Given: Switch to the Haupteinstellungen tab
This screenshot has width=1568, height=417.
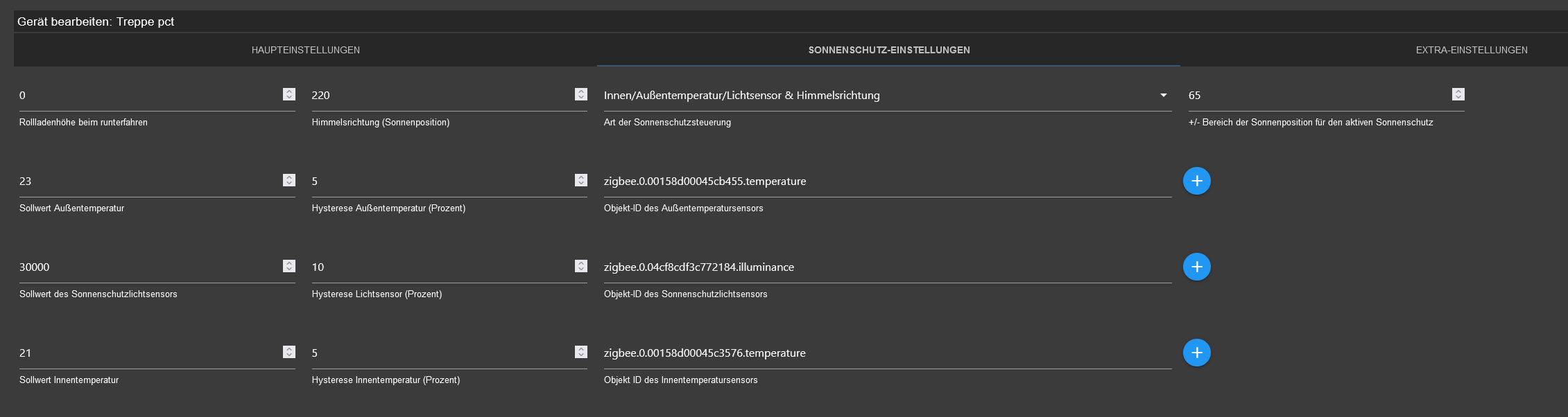Looking at the screenshot, I should (x=305, y=50).
